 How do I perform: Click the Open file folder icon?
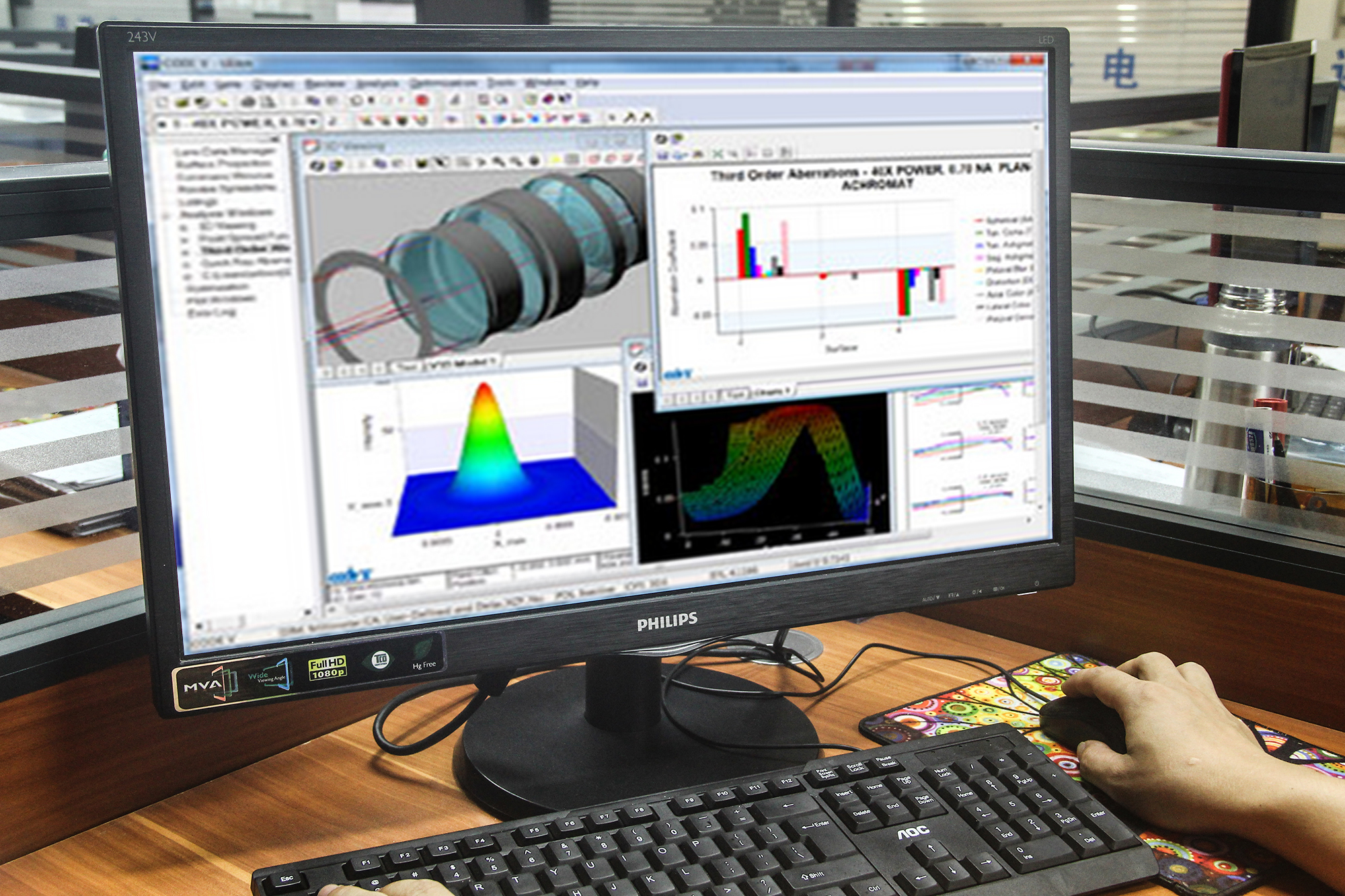click(x=182, y=102)
